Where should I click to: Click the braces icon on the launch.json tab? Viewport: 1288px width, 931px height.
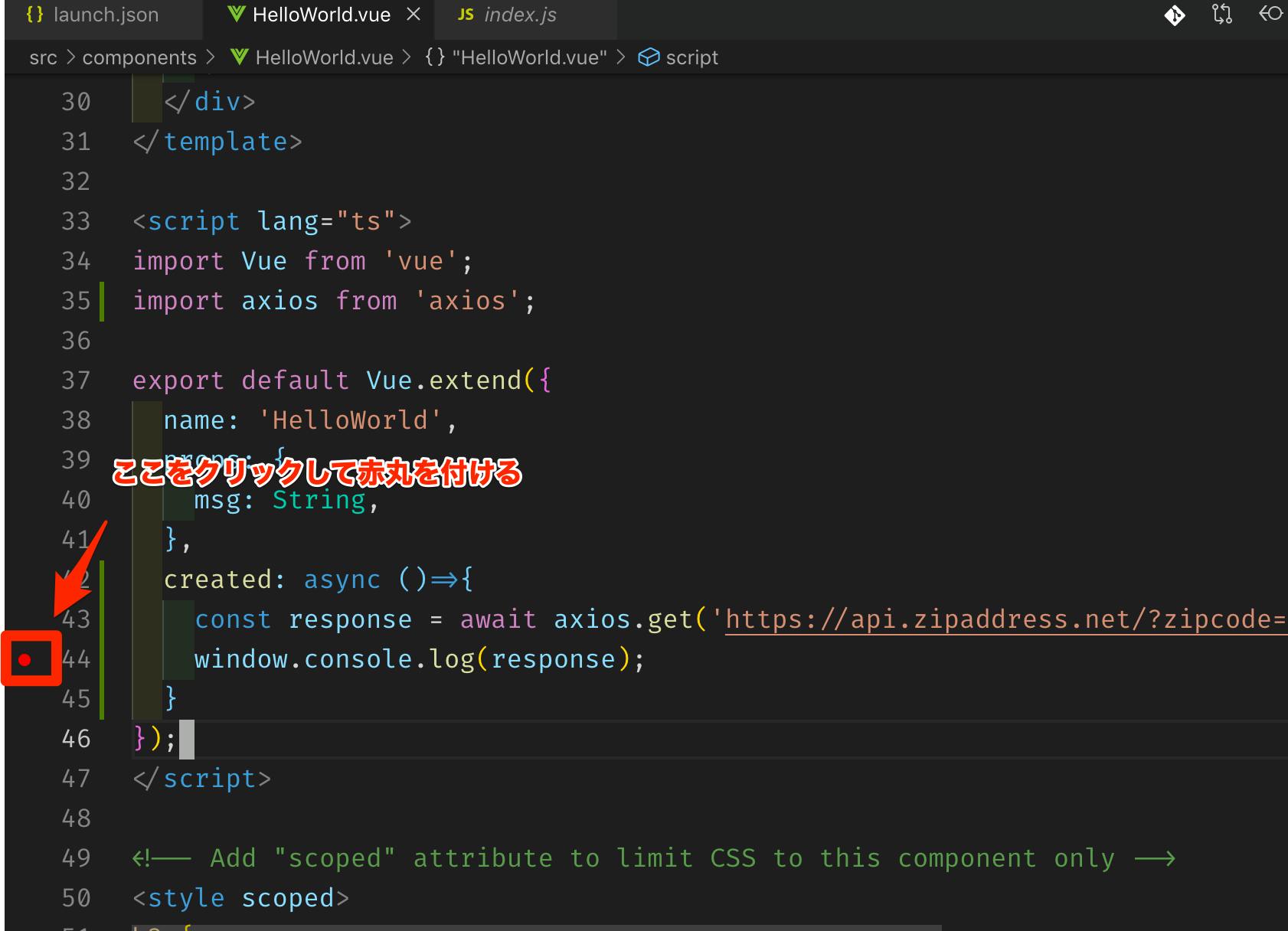click(x=34, y=14)
